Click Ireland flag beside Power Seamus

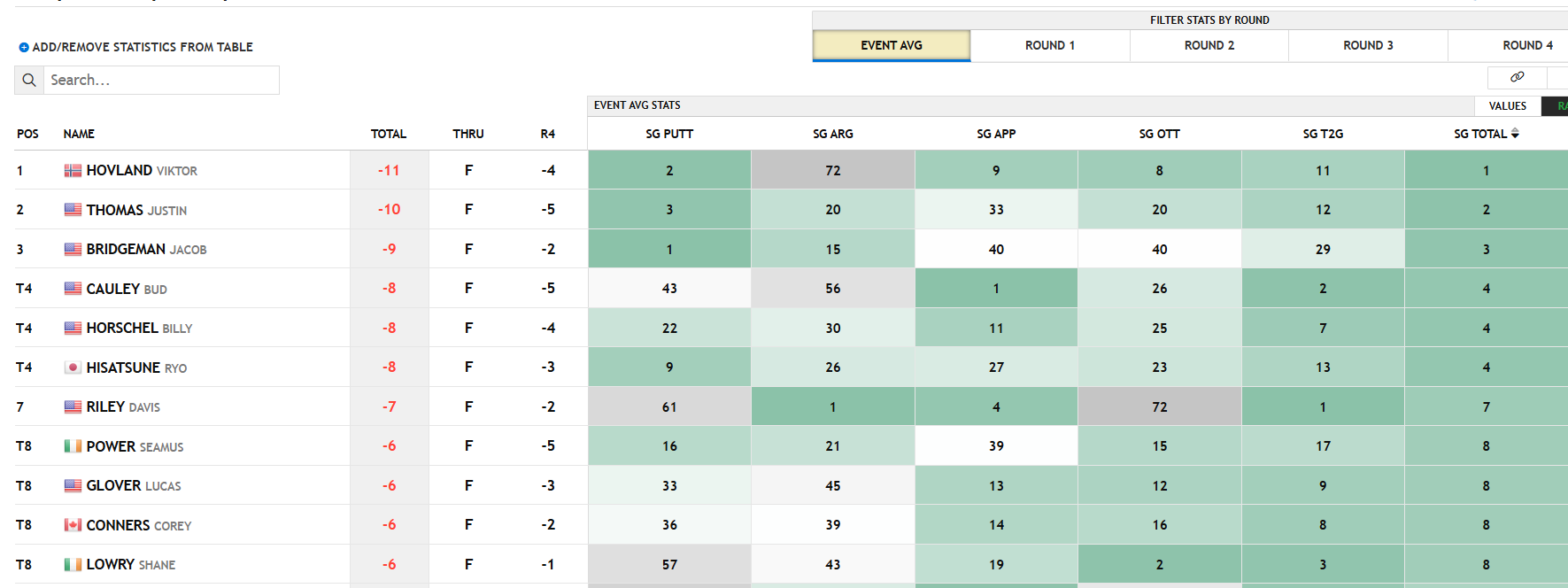(73, 446)
